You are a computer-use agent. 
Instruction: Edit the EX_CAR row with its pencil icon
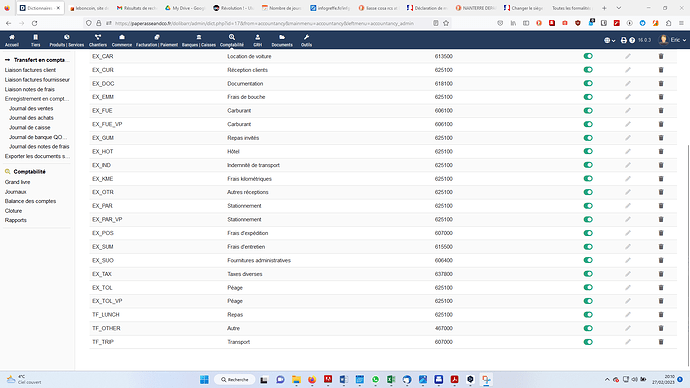click(x=628, y=56)
